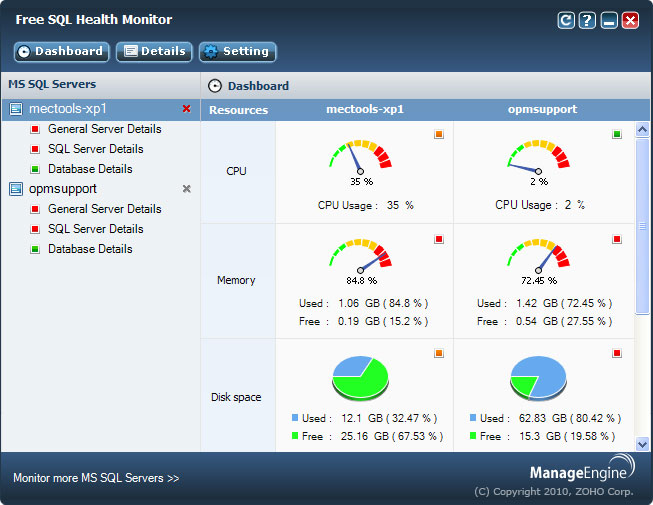The width and height of the screenshot is (653, 505).
Task: Click green status icon beside mectools-xp1 Database Details
Action: pyautogui.click(x=35, y=169)
